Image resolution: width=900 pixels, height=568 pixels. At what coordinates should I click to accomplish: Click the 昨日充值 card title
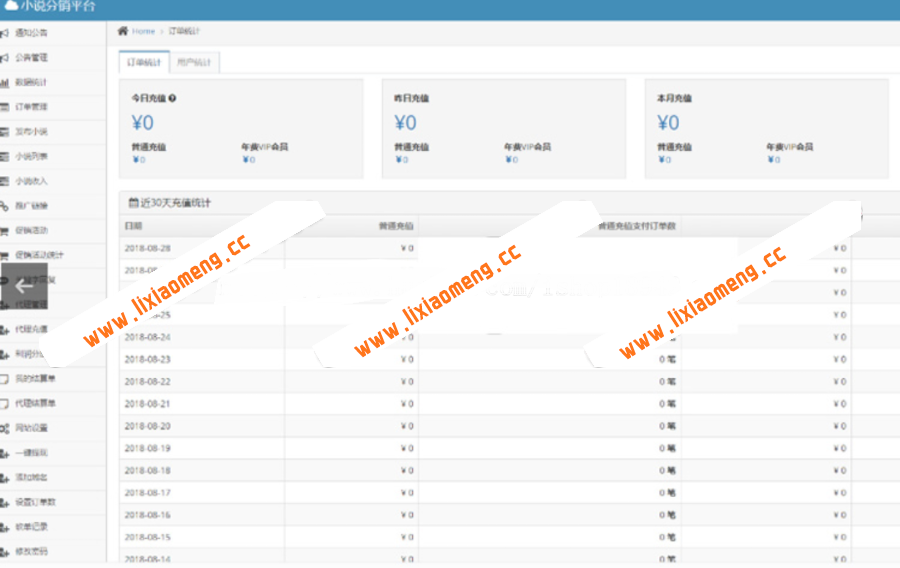[x=412, y=98]
